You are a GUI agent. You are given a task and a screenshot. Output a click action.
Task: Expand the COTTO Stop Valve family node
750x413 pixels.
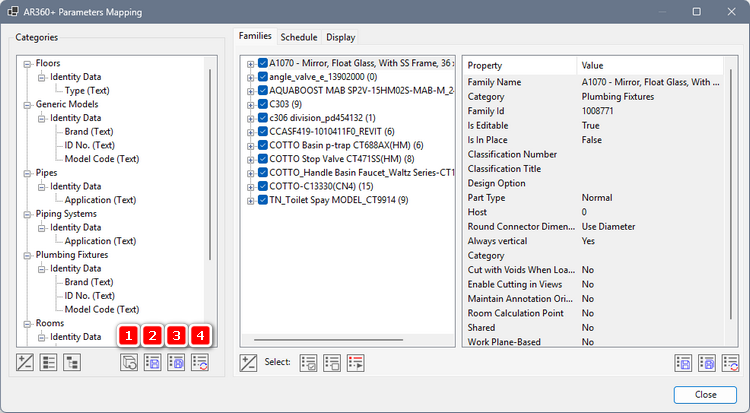tap(250, 159)
